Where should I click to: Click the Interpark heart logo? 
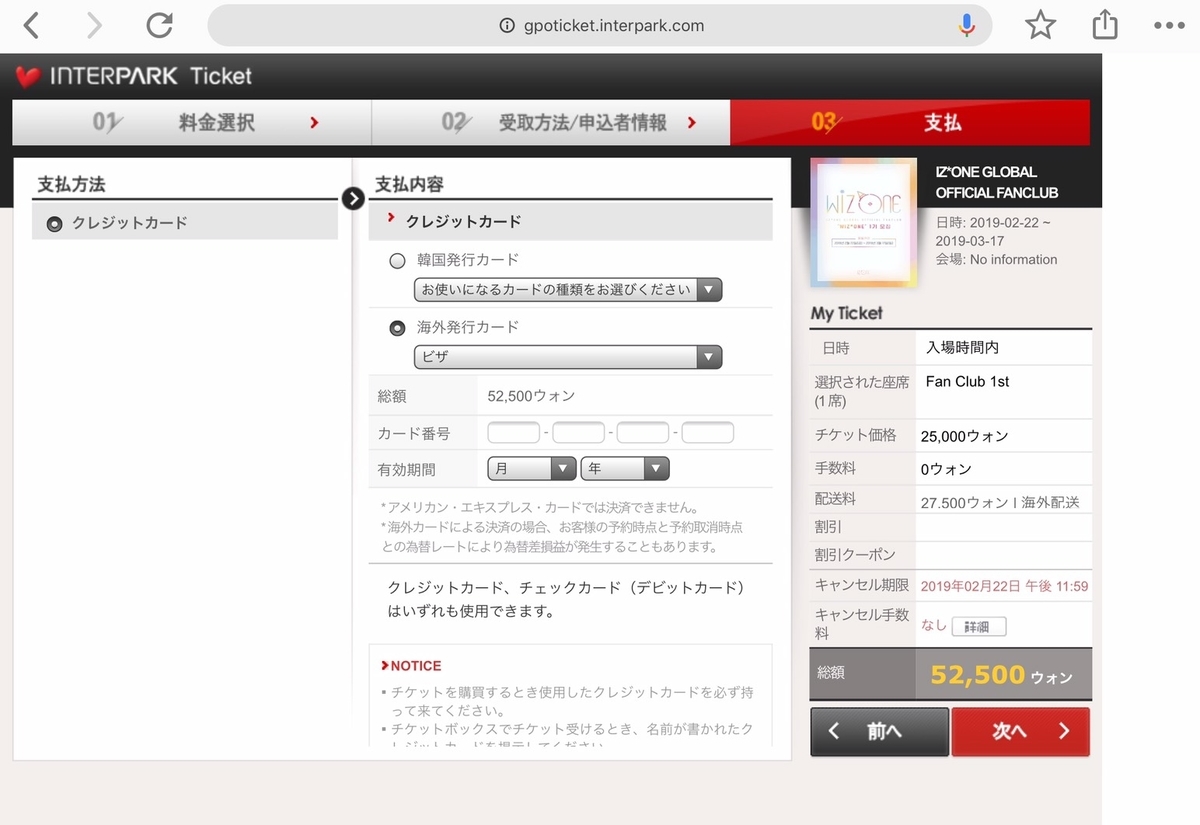click(x=28, y=76)
